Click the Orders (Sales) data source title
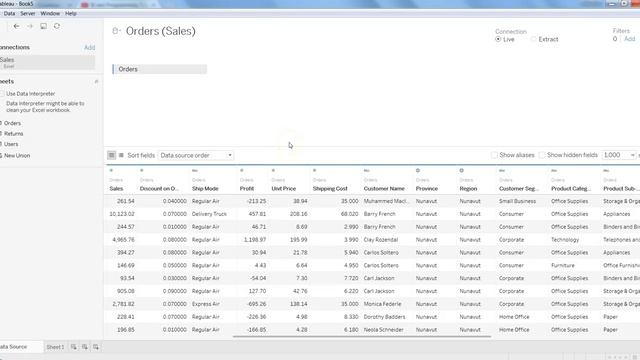Image resolution: width=640 pixels, height=360 pixels. (x=160, y=31)
